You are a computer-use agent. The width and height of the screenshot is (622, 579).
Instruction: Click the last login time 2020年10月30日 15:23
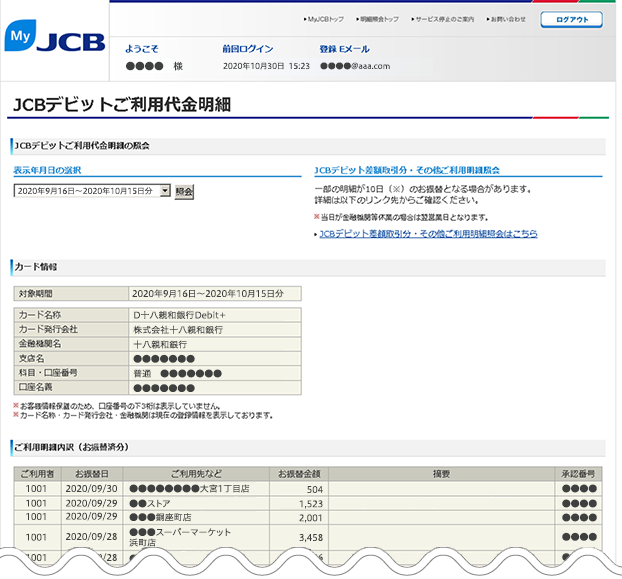pyautogui.click(x=266, y=66)
